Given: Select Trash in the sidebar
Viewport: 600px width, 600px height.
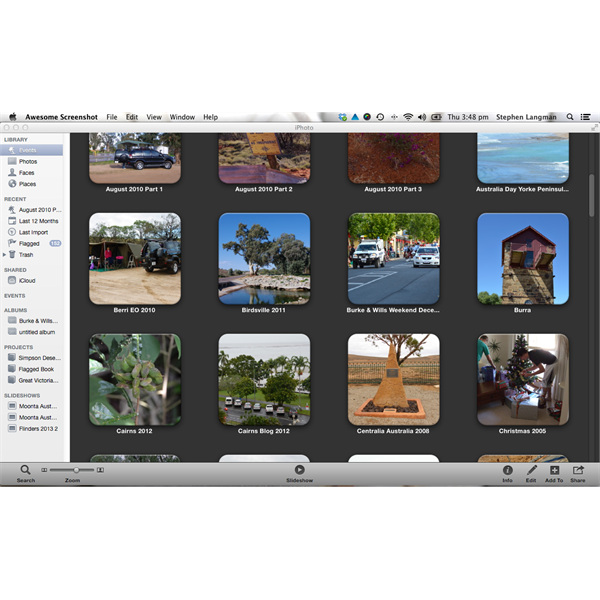Looking at the screenshot, I should tap(26, 254).
